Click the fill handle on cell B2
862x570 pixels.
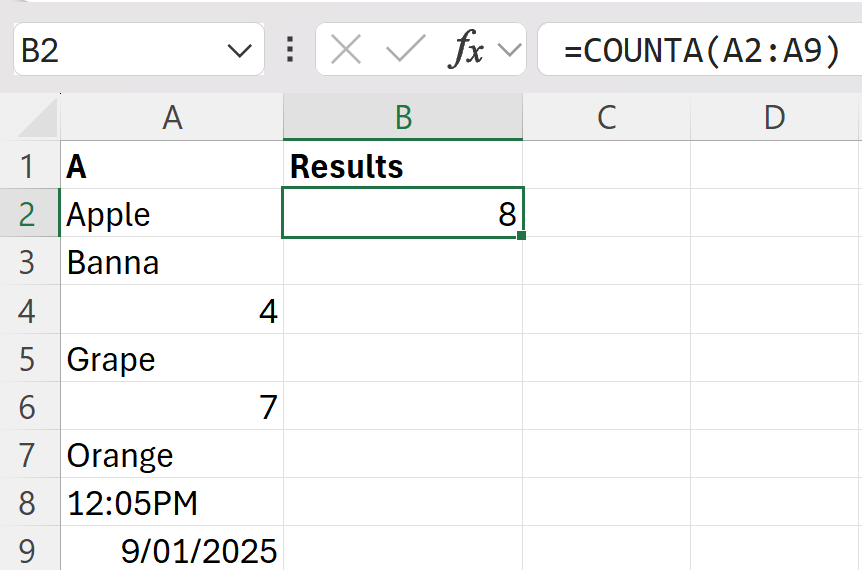(522, 237)
